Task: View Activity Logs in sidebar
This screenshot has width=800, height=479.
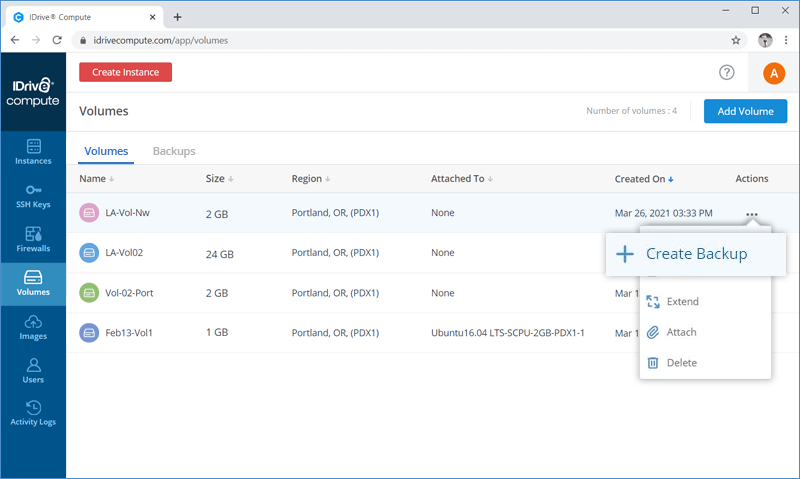Action: (x=33, y=413)
